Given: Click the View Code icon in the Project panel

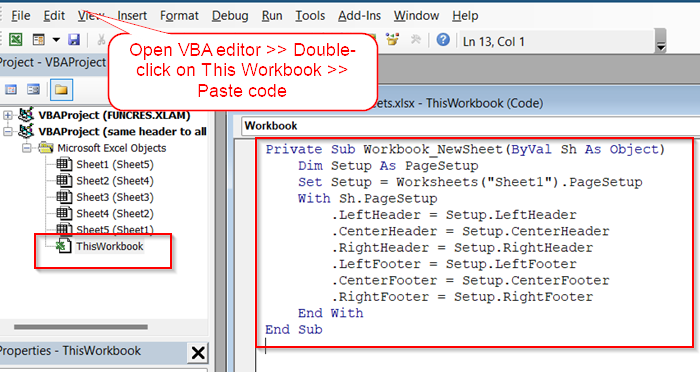Looking at the screenshot, I should (x=11, y=90).
